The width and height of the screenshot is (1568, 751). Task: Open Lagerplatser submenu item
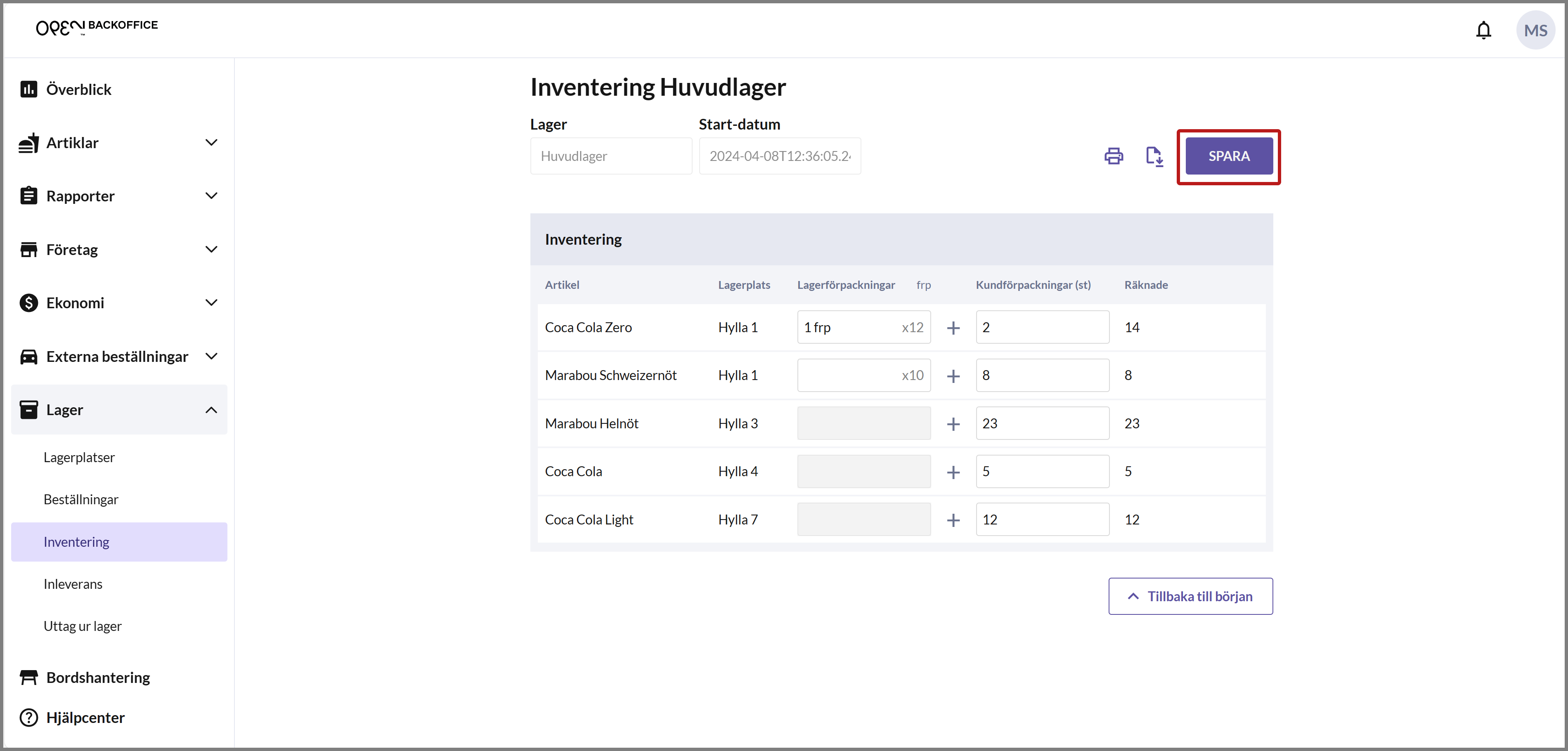[79, 458]
